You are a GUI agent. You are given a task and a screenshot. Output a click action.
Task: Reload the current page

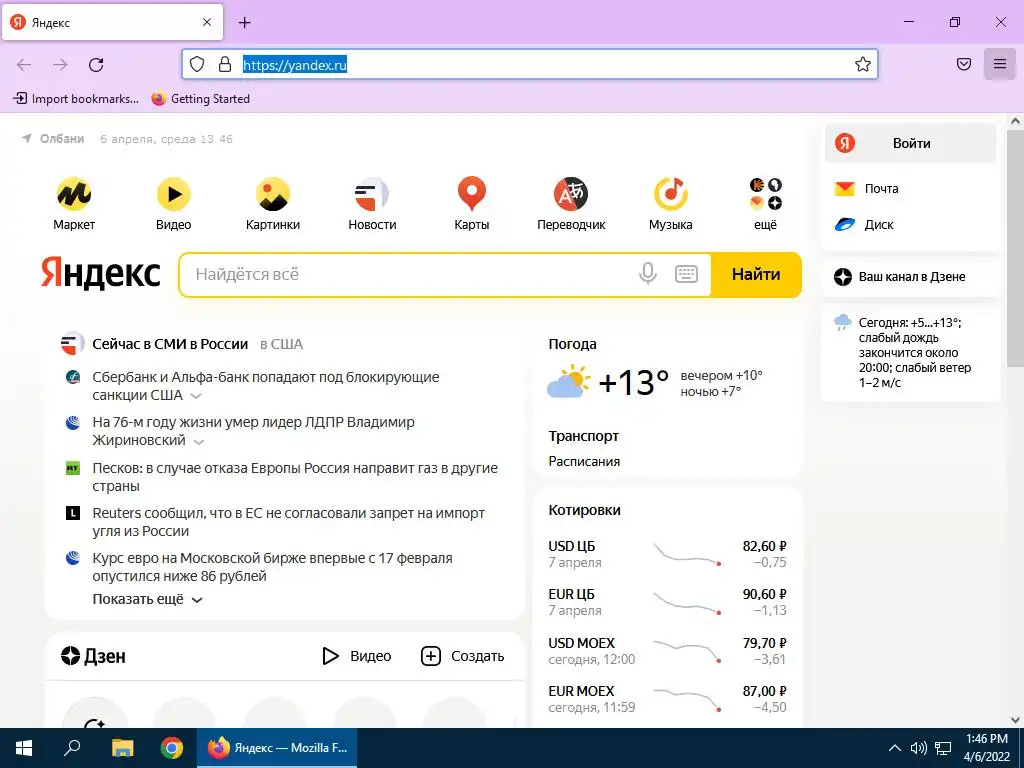pyautogui.click(x=96, y=64)
